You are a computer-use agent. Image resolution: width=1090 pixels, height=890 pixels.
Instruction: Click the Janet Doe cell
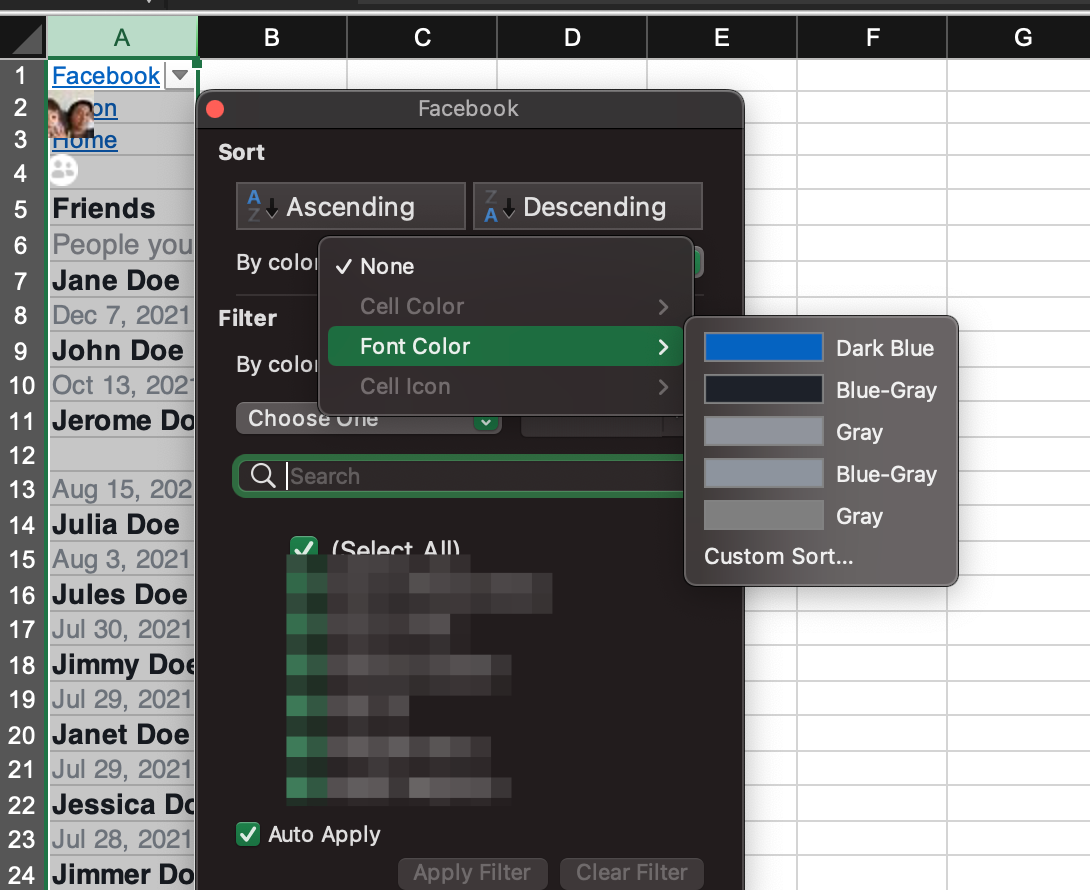(x=122, y=734)
